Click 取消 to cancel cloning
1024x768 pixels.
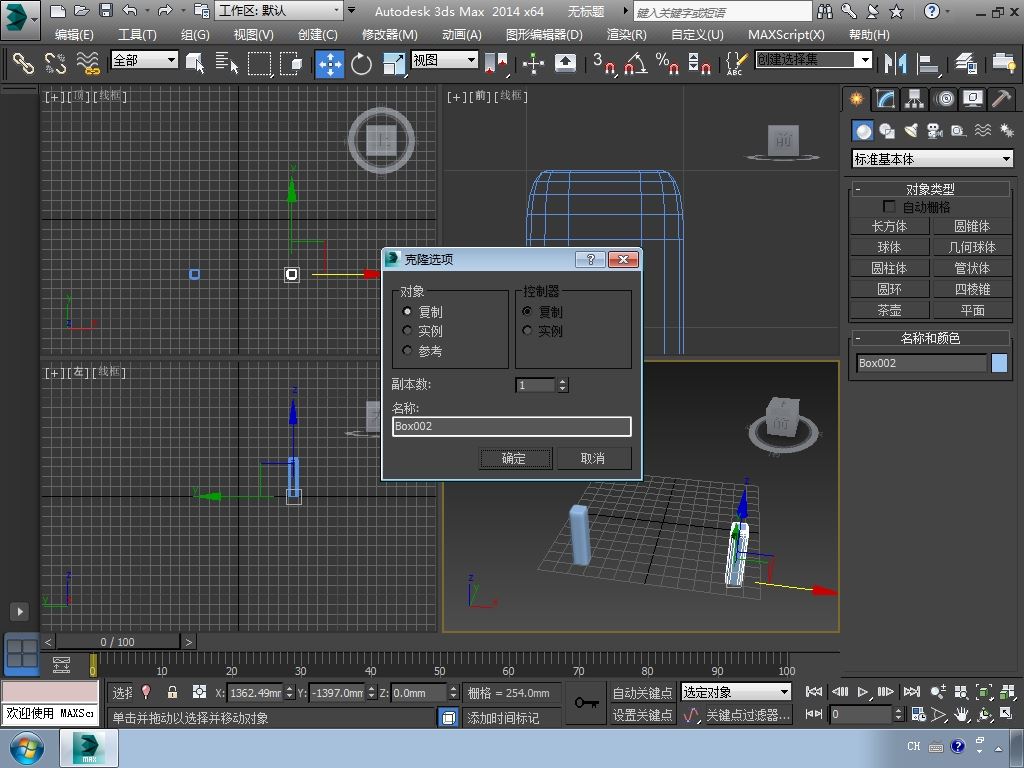593,458
